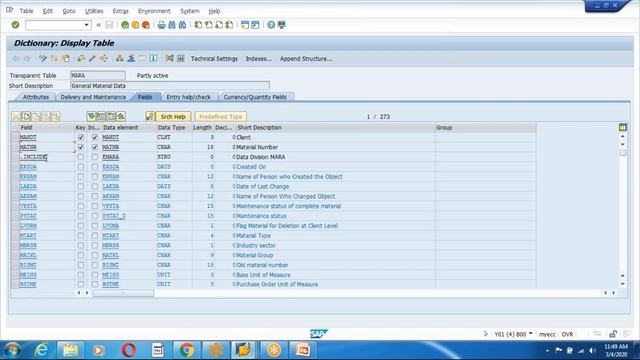Click scroll-down arrow at table bottom right
Screen dimensions: 640x360
coord(623,284)
